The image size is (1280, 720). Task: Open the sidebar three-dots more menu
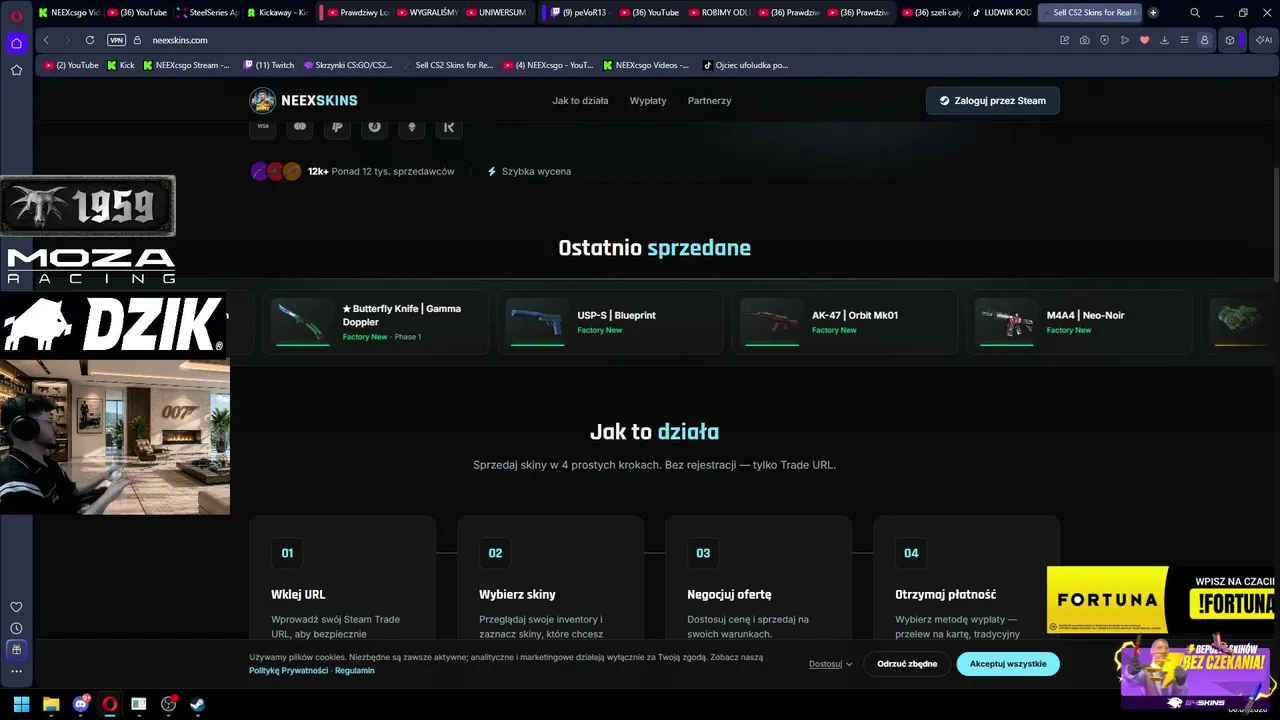pyautogui.click(x=16, y=671)
